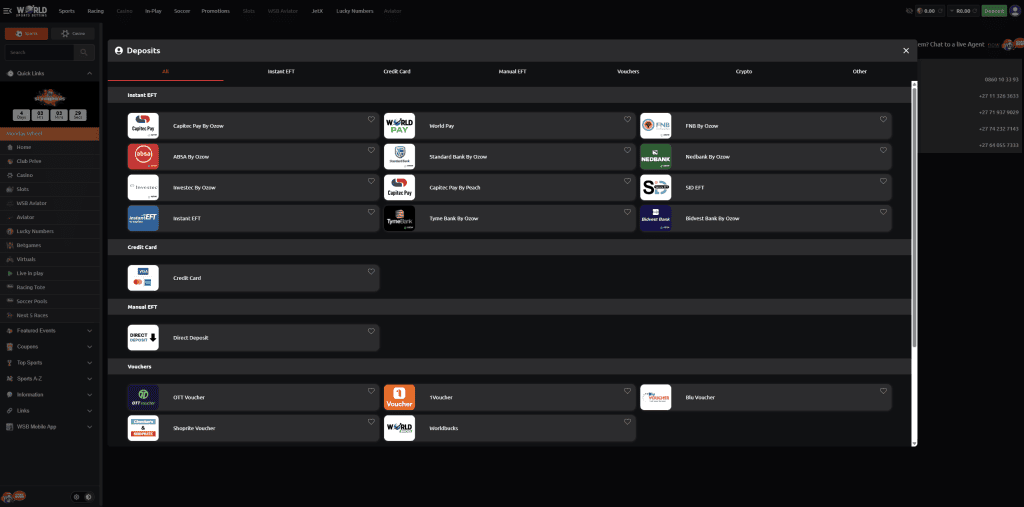Pick the Tyme Bank By Ozow logo
Image resolution: width=1024 pixels, height=507 pixels.
pos(399,218)
